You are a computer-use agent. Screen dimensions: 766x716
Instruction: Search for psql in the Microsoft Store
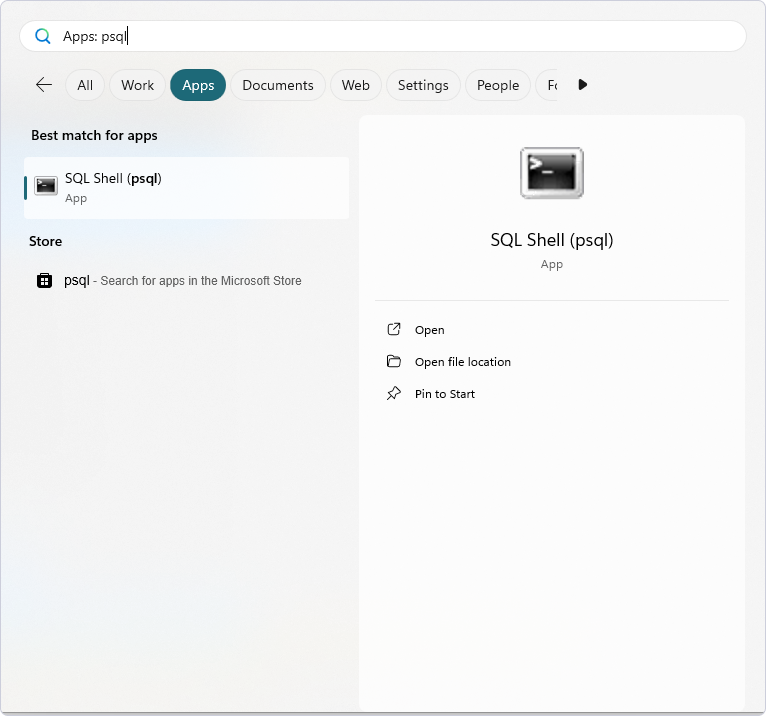tap(182, 281)
